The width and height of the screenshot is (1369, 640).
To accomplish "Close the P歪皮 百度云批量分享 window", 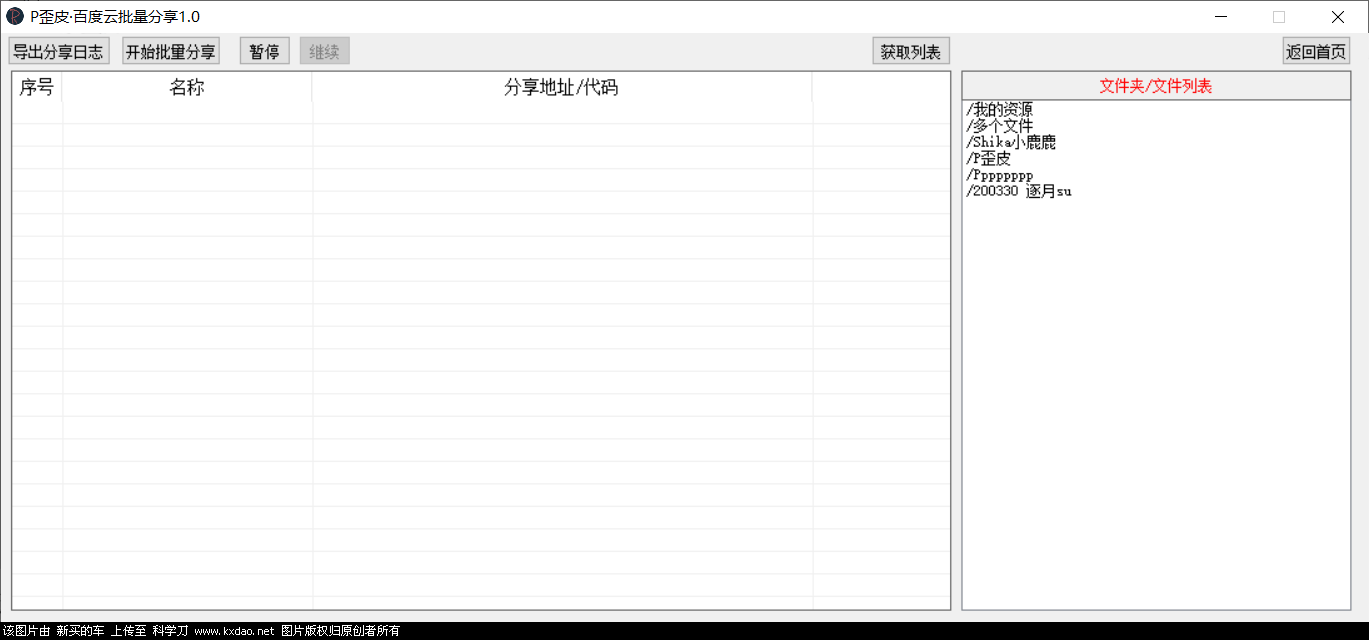I will (x=1338, y=16).
